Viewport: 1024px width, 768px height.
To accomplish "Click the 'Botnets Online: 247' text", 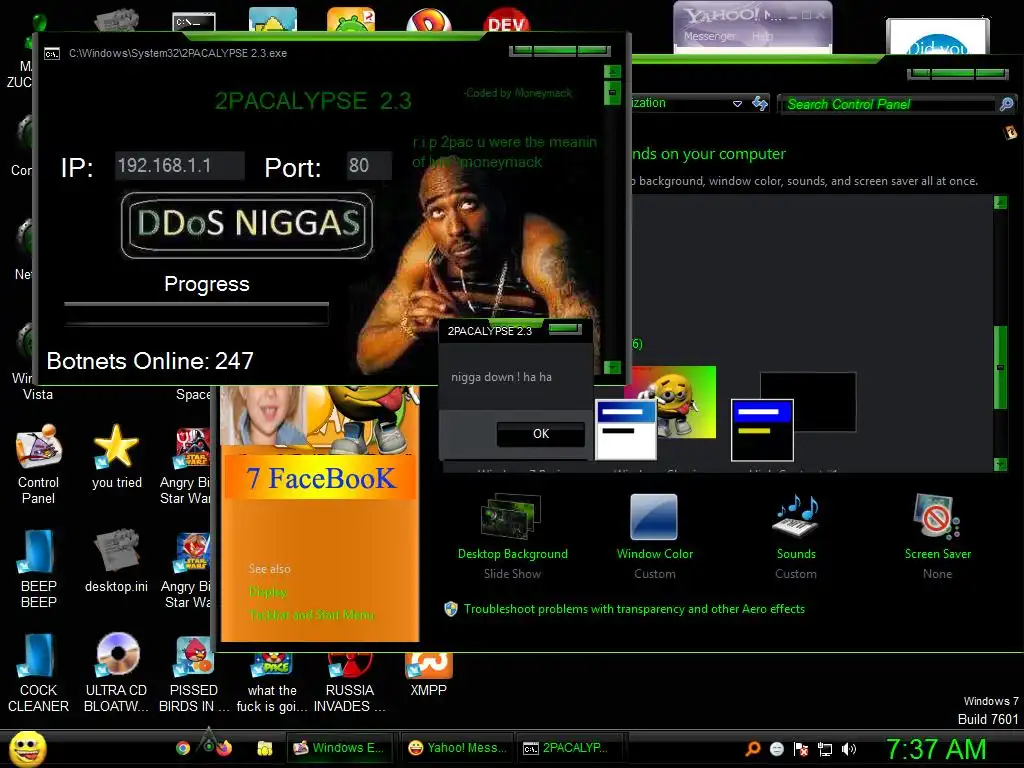I will 150,361.
